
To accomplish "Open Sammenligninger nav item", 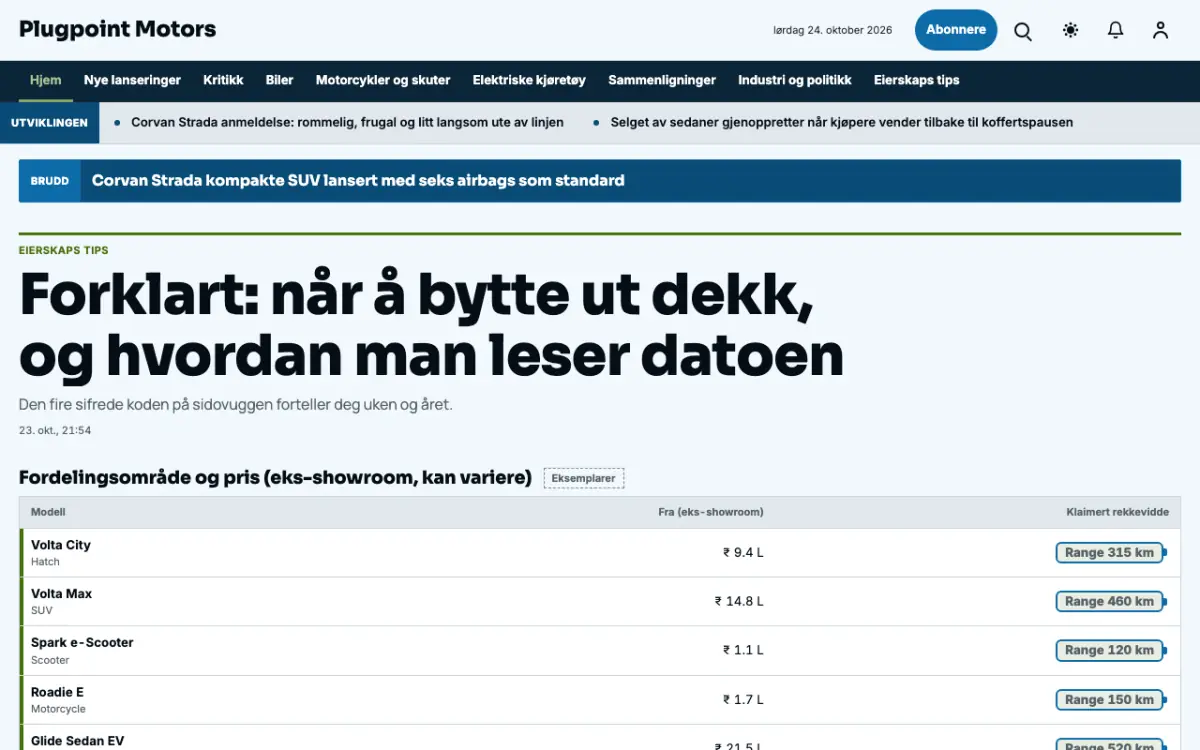I will (x=662, y=80).
